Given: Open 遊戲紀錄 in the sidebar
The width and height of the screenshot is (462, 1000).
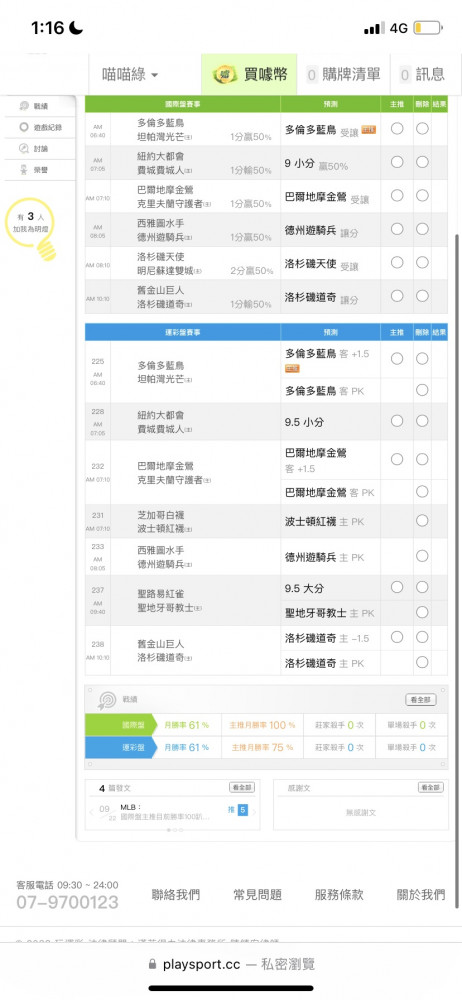Looking at the screenshot, I should [x=40, y=127].
